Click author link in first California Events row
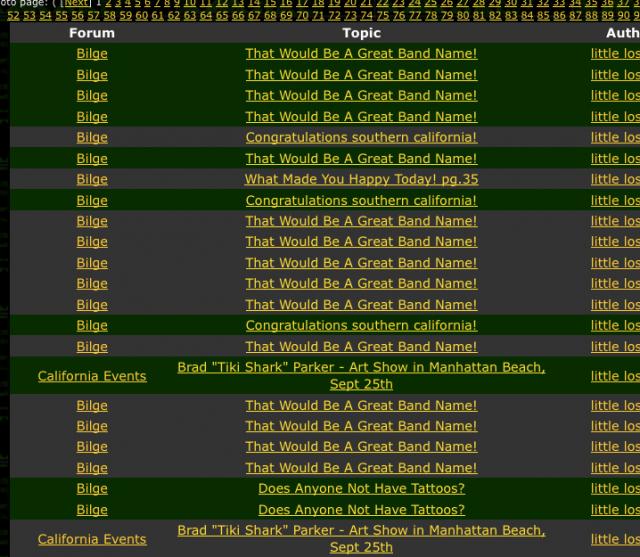The image size is (640, 557). pos(615,376)
